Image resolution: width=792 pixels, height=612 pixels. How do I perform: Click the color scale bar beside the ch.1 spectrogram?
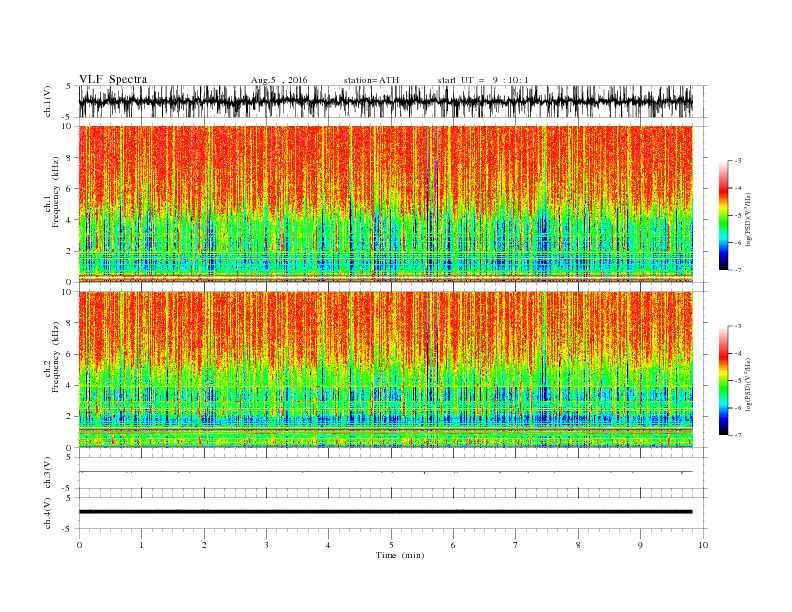723,216
